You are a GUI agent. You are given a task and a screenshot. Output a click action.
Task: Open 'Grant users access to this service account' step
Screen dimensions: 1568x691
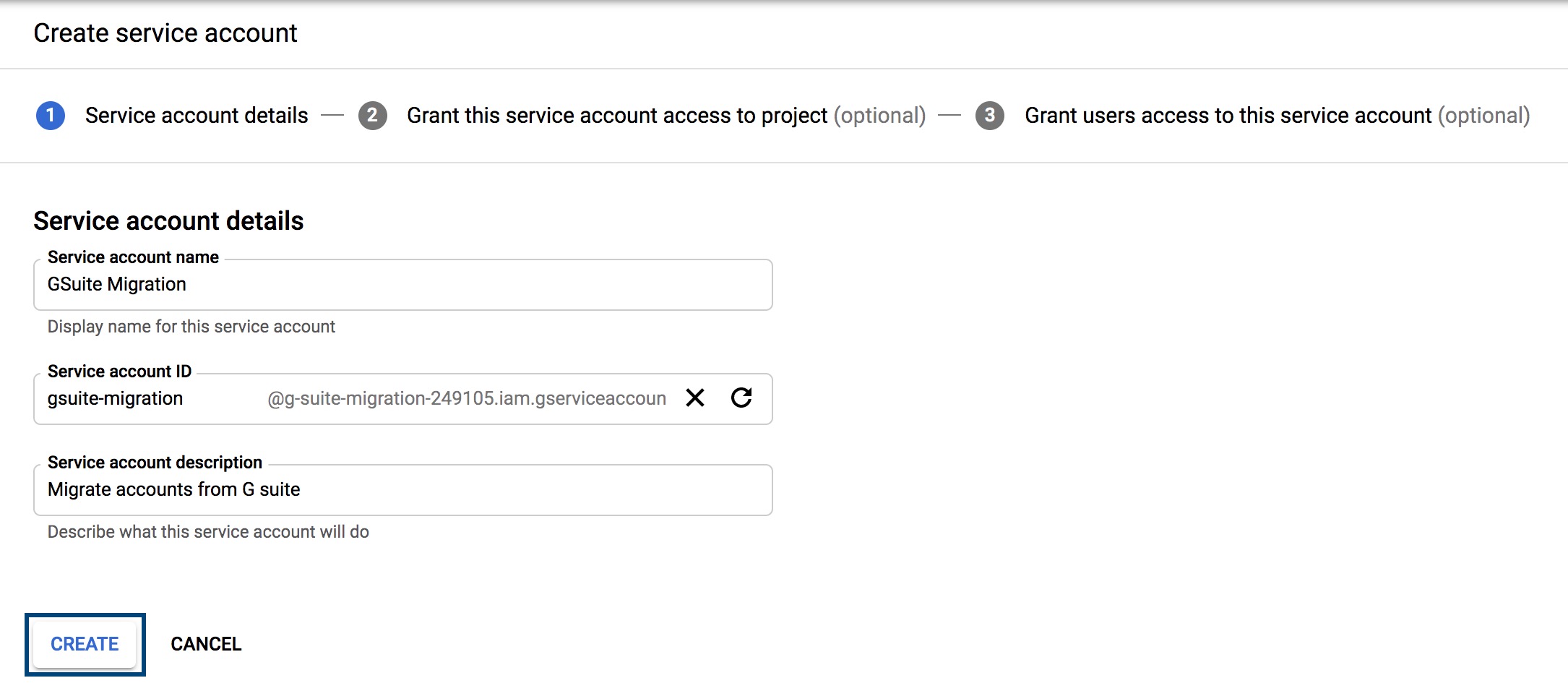pos(1277,116)
